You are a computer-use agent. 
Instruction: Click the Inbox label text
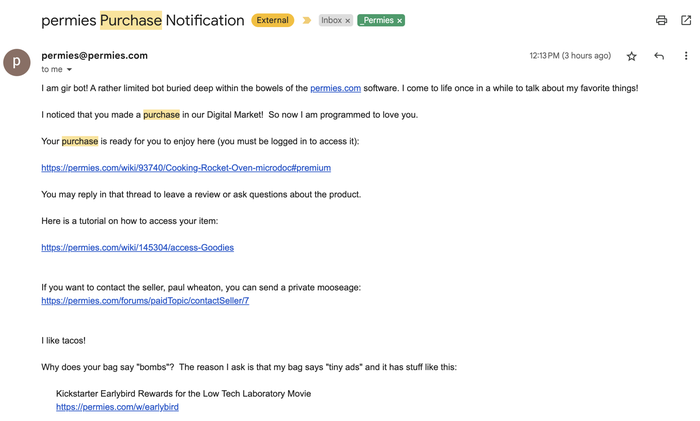coord(331,21)
